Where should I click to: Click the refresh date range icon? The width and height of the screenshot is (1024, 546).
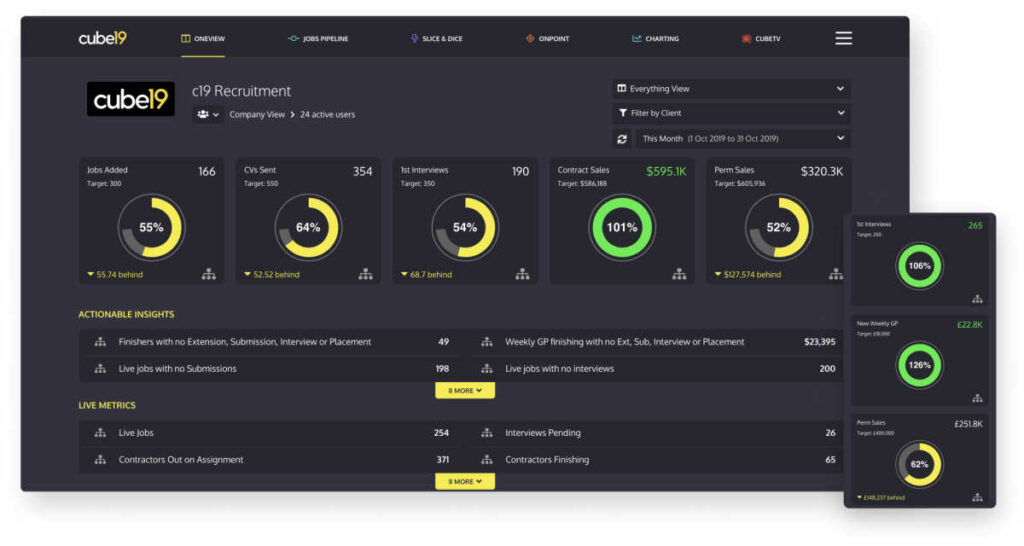click(622, 139)
